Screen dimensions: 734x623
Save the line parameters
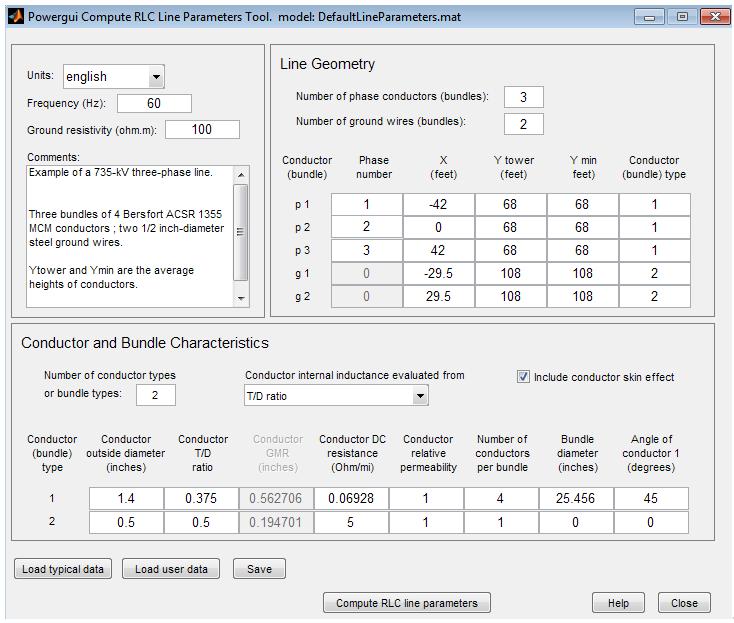coord(259,569)
